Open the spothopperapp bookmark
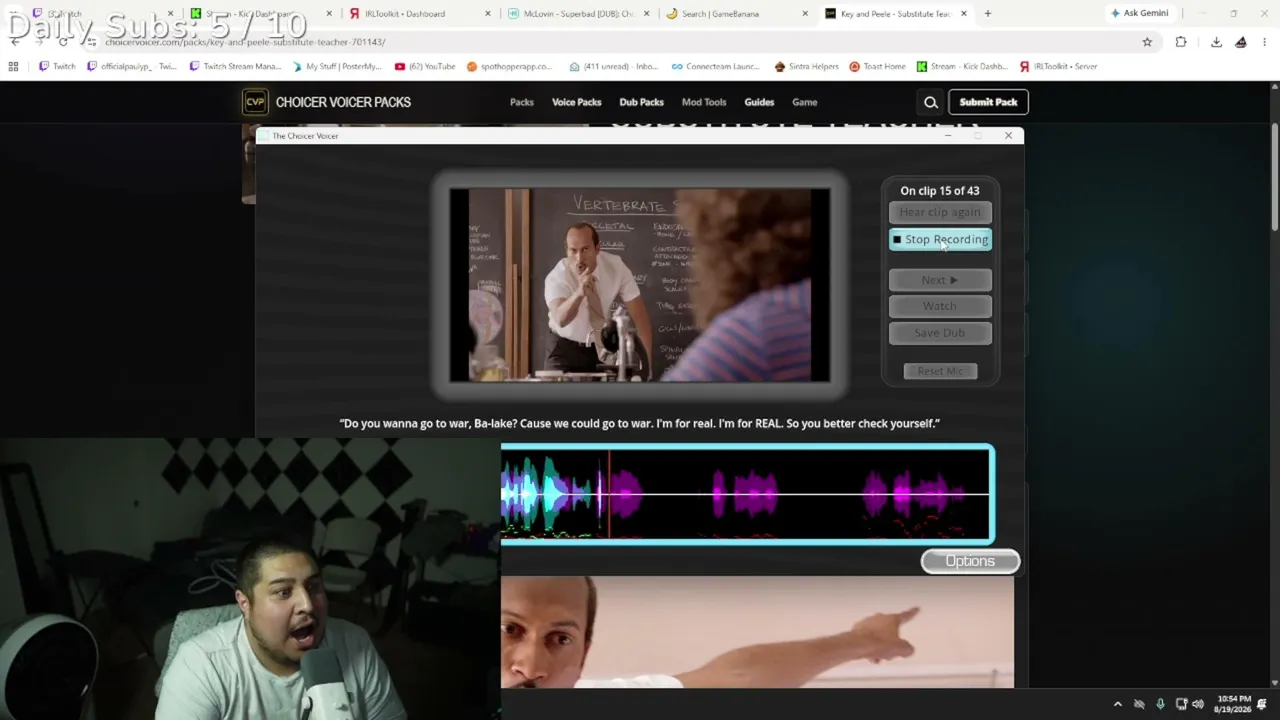 pos(509,66)
